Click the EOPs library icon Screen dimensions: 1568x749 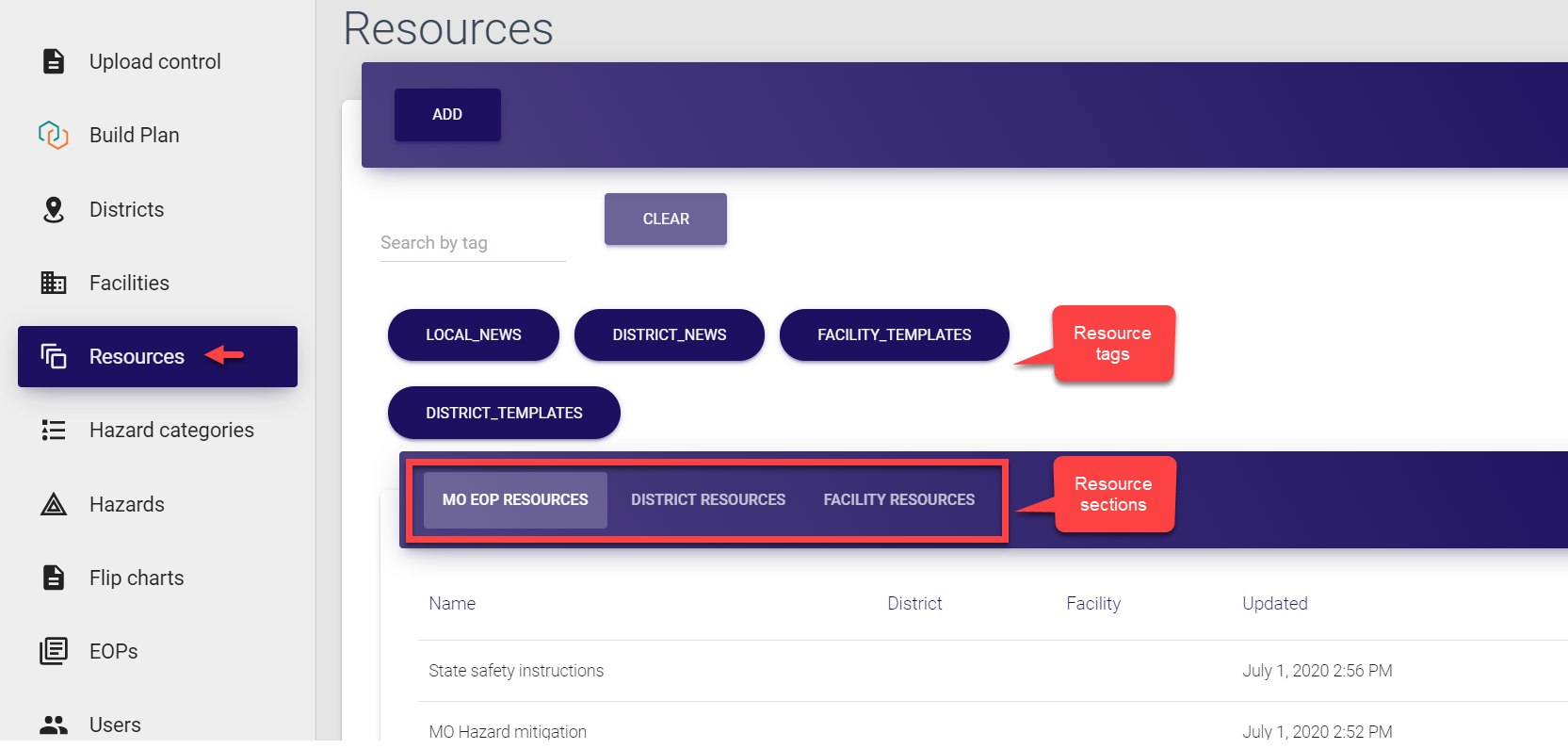(54, 651)
